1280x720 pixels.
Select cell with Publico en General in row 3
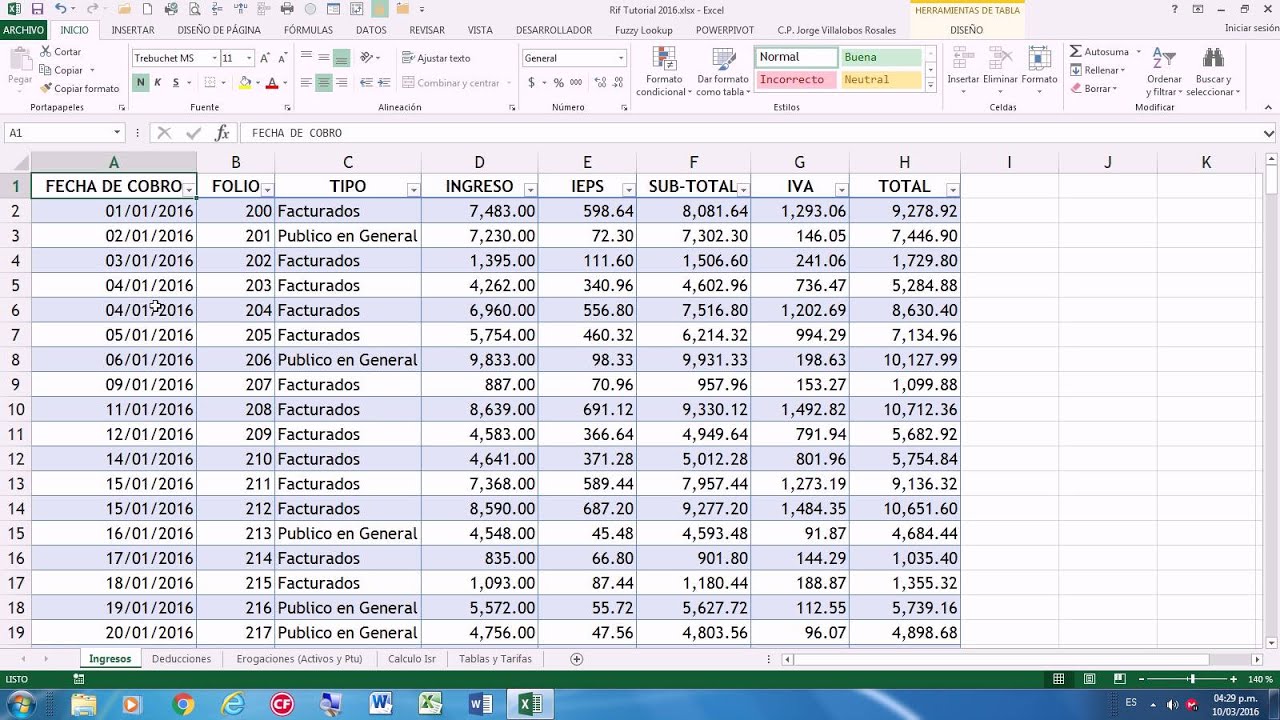(347, 236)
